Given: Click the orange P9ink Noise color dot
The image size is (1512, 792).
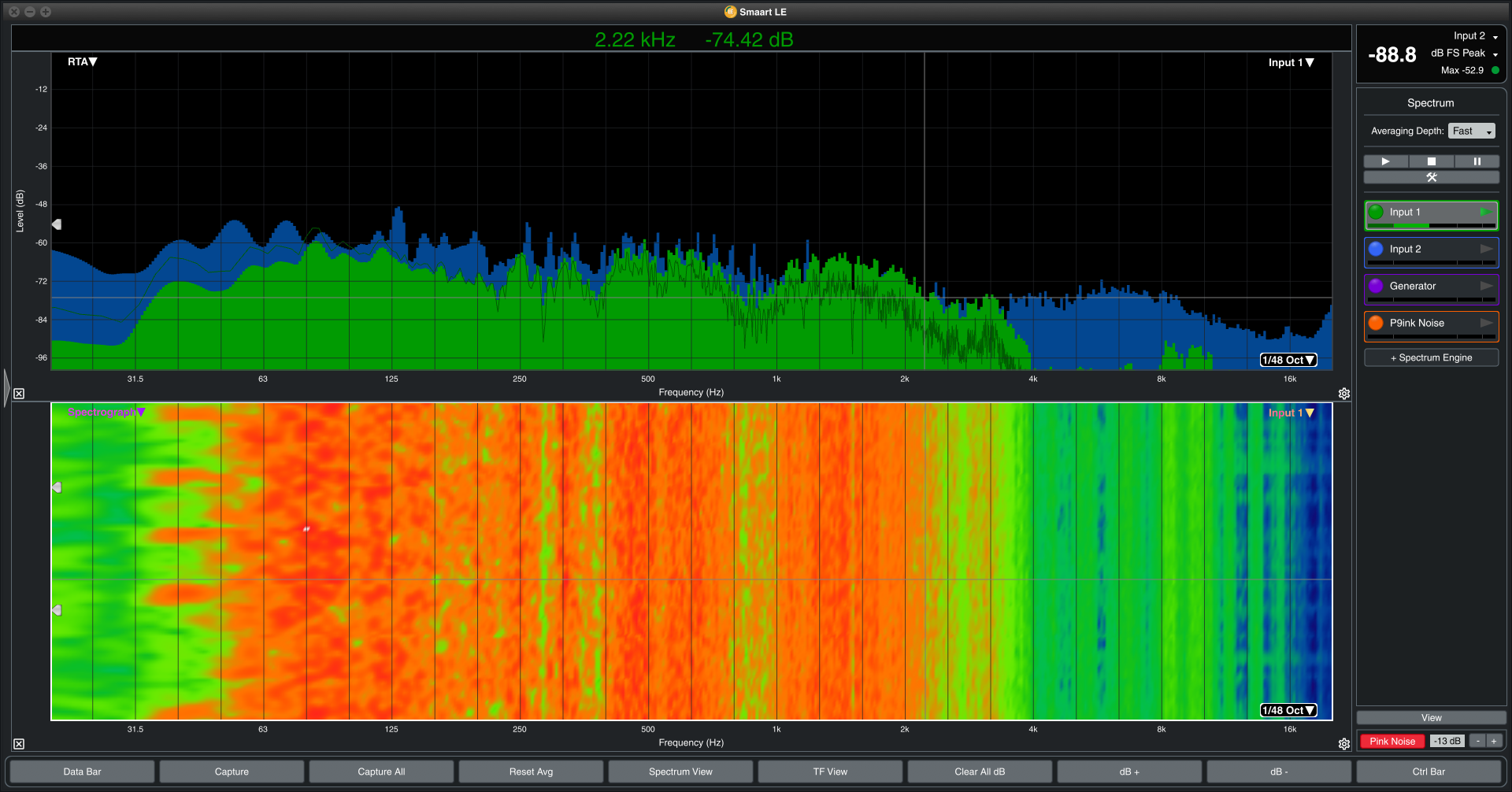Looking at the screenshot, I should (1376, 323).
